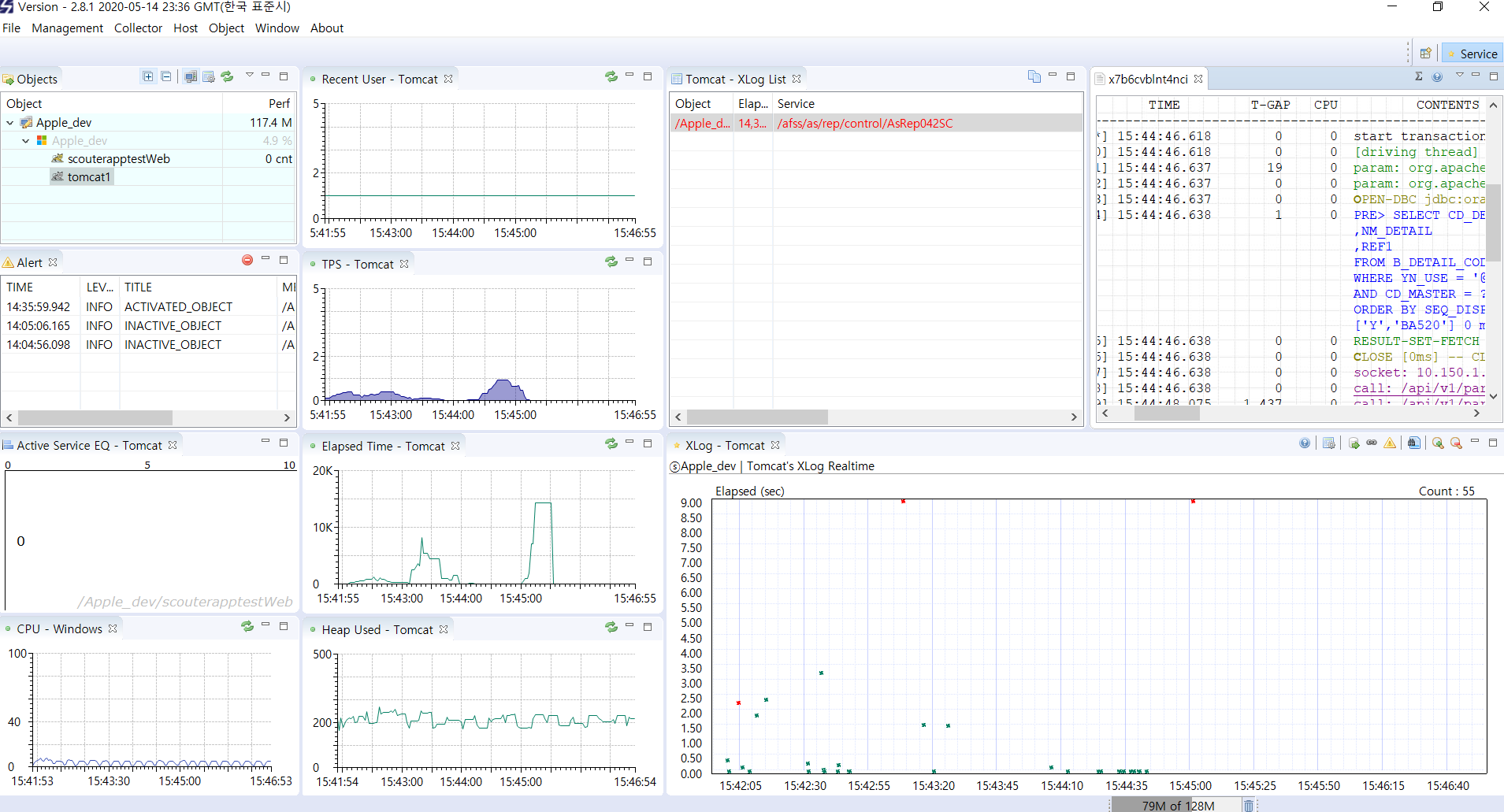Open the profile view menu arrow
This screenshot has height=812, width=1504.
click(1459, 76)
